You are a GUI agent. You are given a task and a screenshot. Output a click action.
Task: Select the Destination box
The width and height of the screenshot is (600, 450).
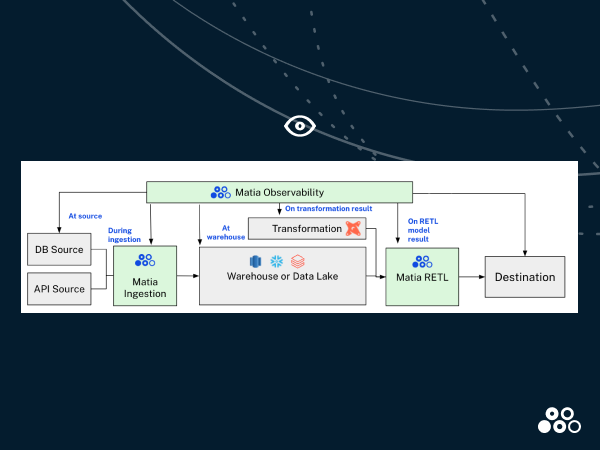click(x=525, y=277)
